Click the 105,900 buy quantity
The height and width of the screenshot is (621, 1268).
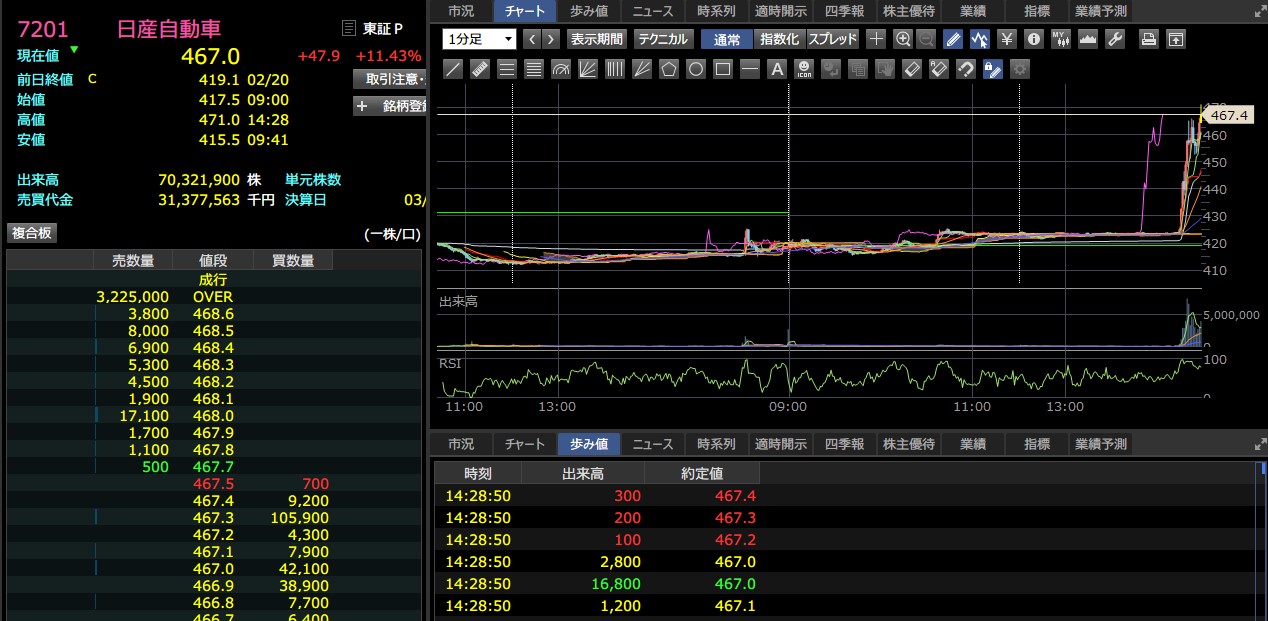pos(300,518)
